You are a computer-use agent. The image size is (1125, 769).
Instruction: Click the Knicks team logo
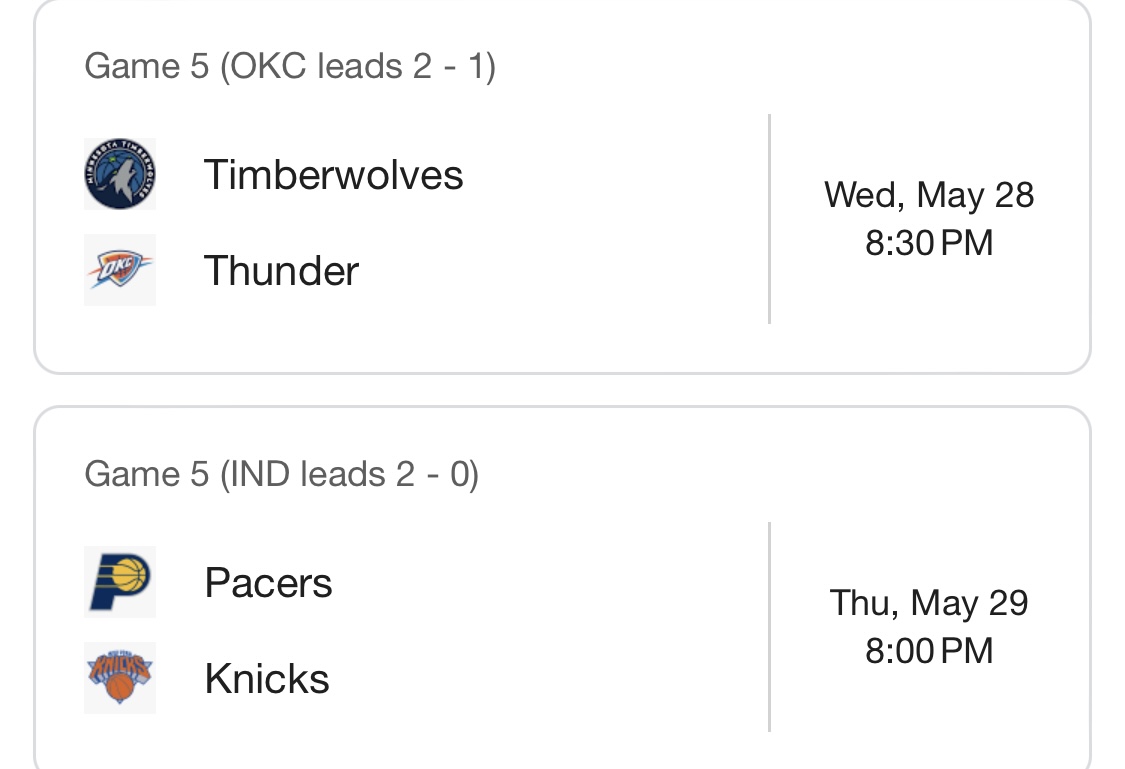120,678
